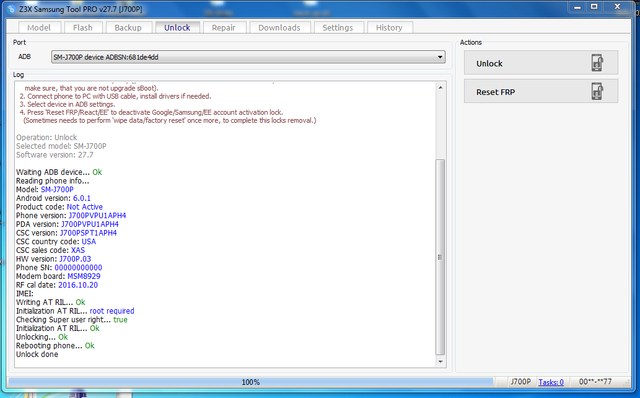Select the Unlock tab

click(x=177, y=27)
